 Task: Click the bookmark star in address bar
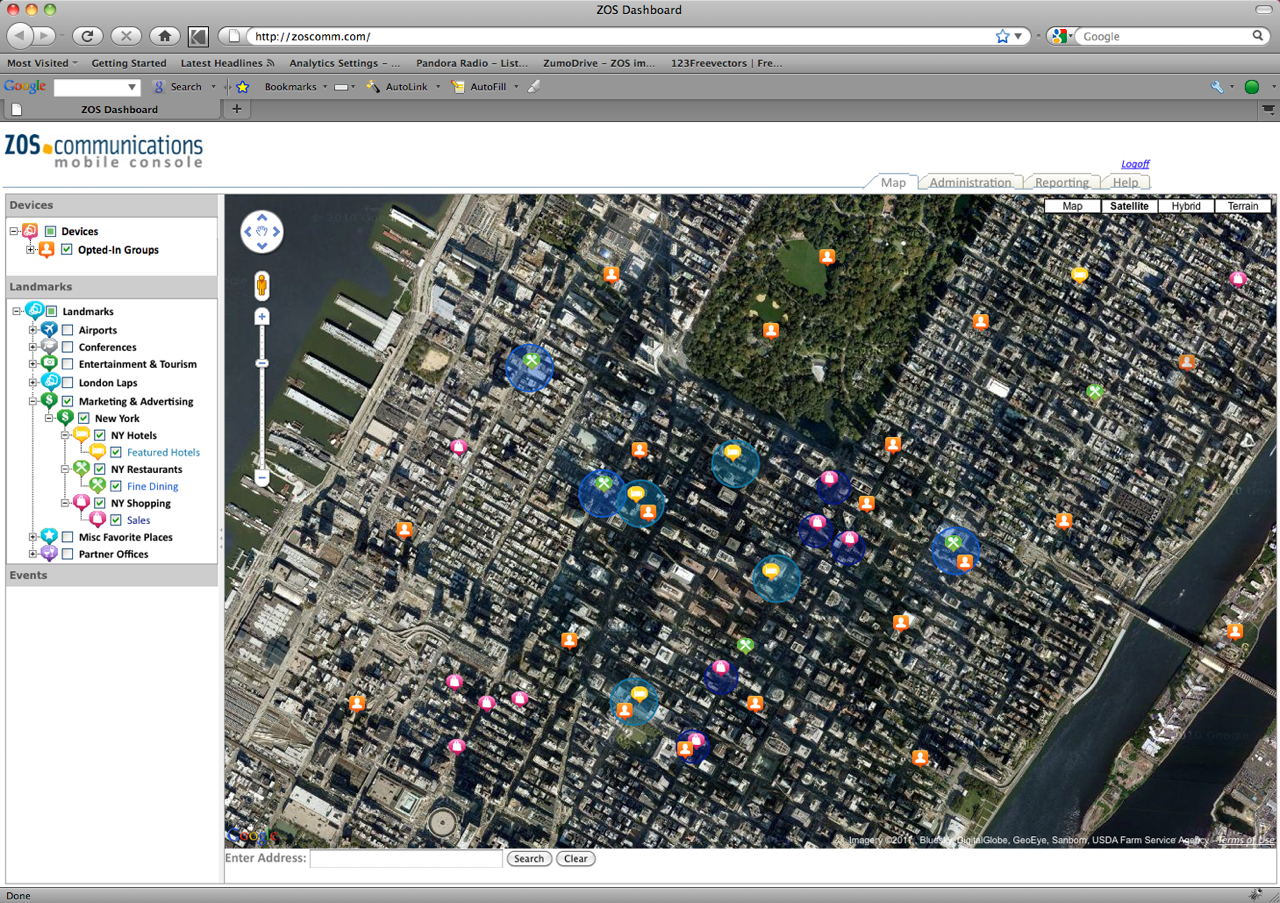[x=1003, y=36]
